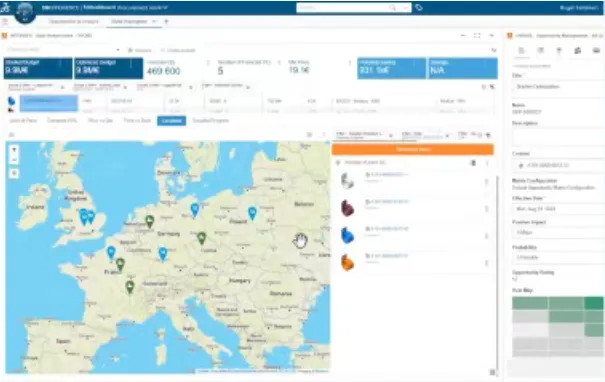The width and height of the screenshot is (605, 382).
Task: Click the filter icon right of the top filter chips
Action: (x=492, y=87)
